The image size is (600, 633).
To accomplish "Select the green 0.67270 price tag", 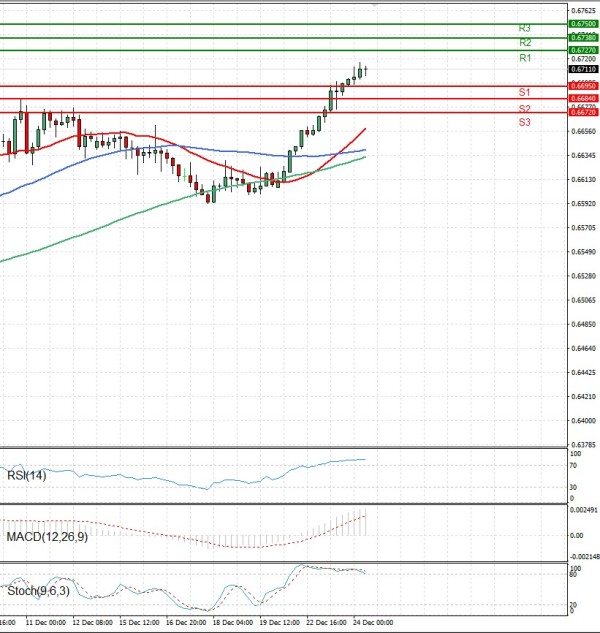I will point(583,49).
